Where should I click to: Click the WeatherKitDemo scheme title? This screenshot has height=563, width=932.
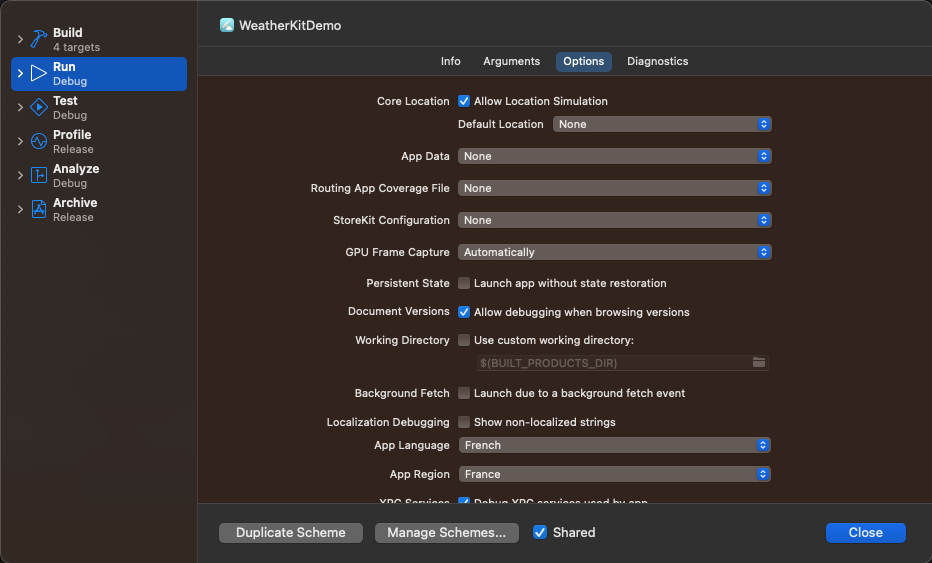coord(290,26)
